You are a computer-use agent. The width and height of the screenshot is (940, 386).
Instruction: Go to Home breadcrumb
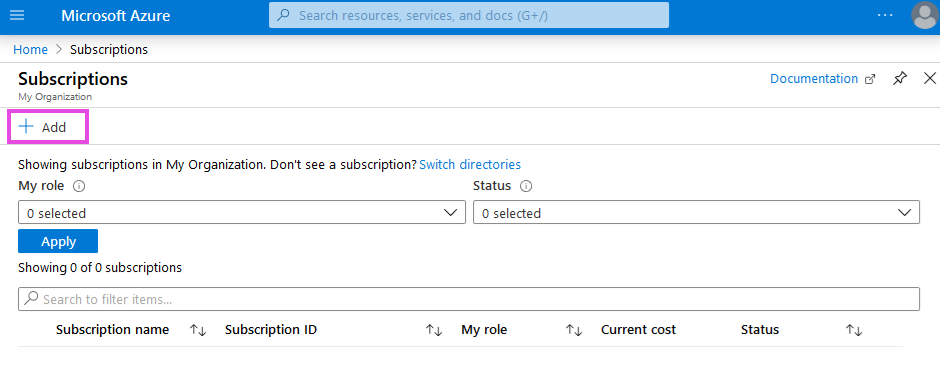[31, 50]
